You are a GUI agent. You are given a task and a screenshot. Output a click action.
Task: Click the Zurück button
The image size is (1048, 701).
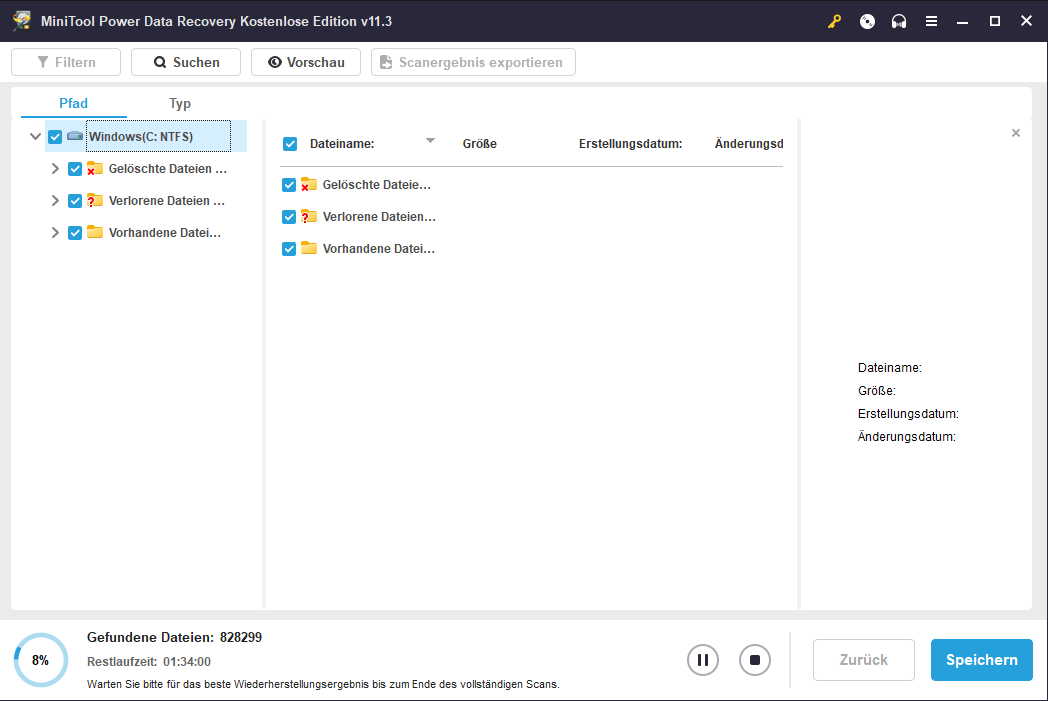864,660
